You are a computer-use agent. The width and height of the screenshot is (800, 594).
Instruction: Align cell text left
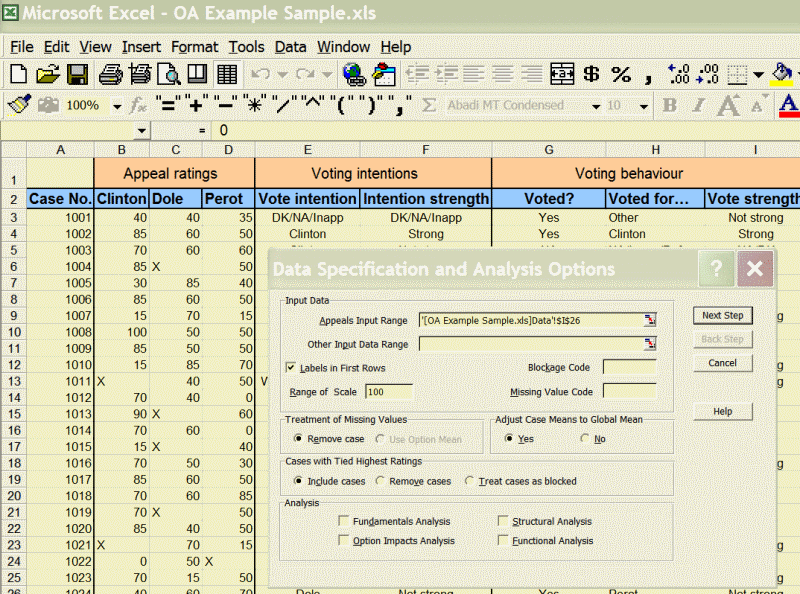point(473,75)
